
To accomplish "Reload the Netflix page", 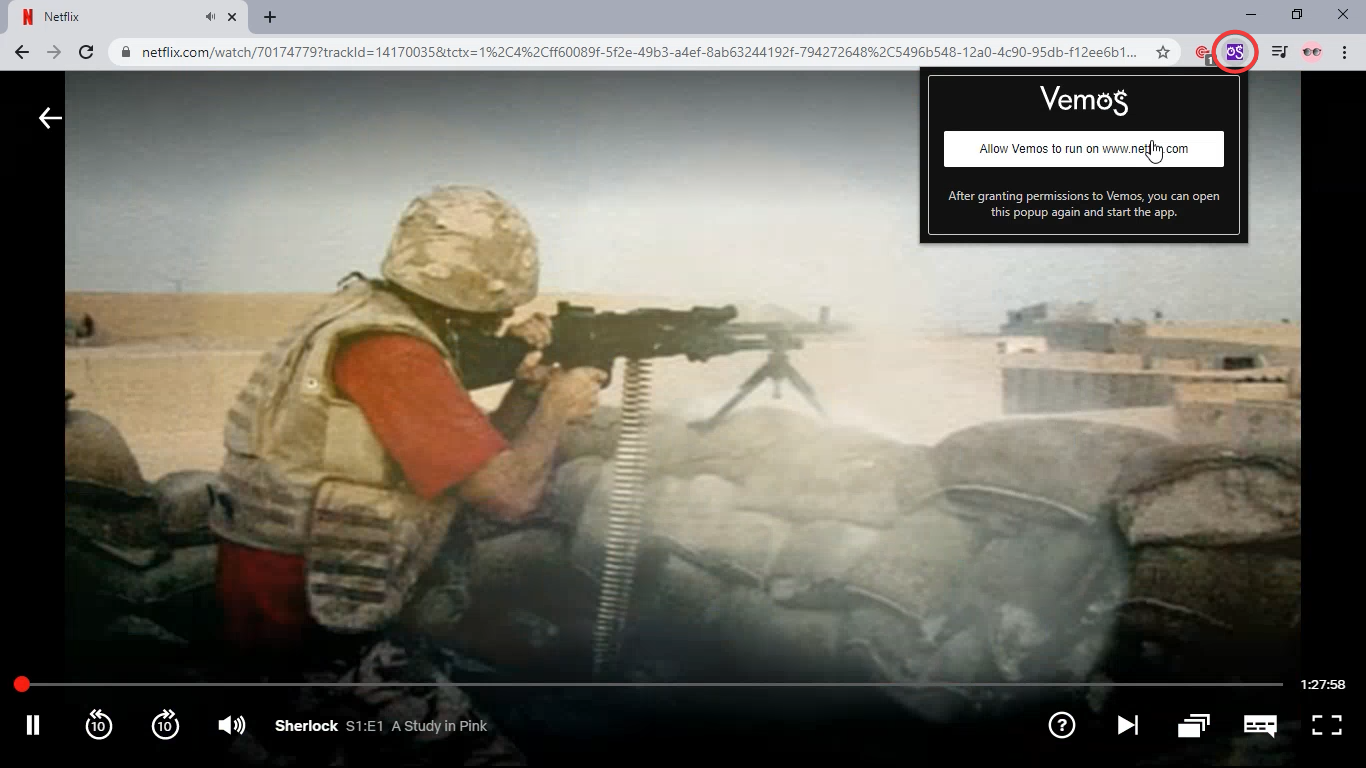I will (86, 52).
